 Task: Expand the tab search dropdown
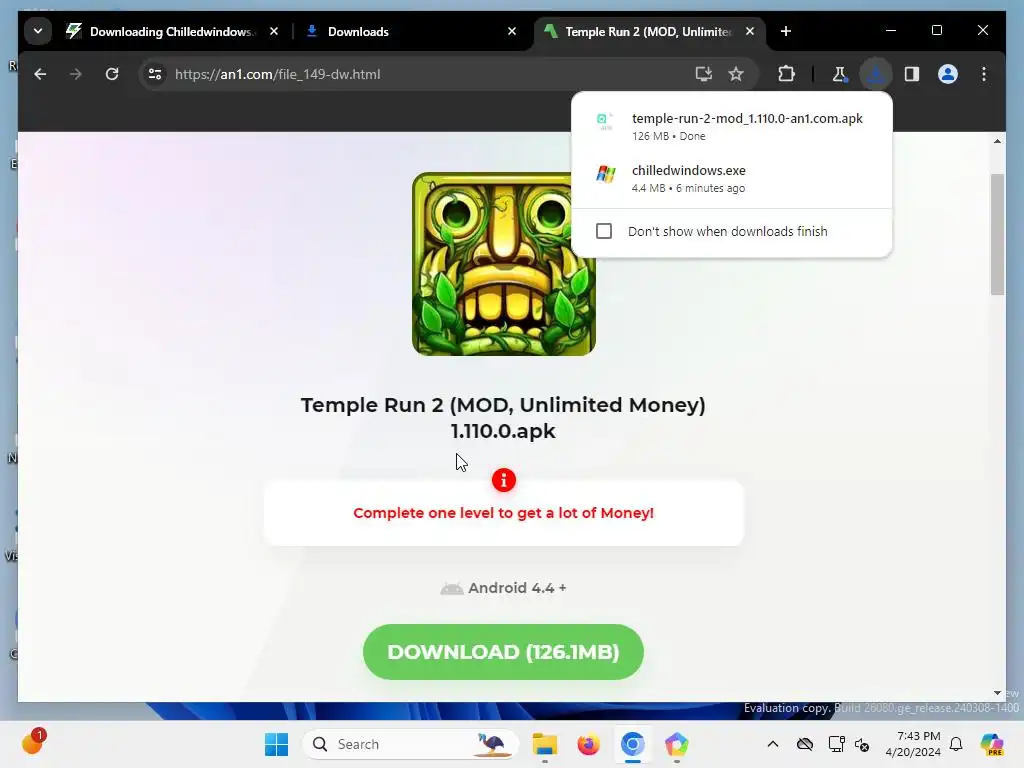(x=38, y=31)
